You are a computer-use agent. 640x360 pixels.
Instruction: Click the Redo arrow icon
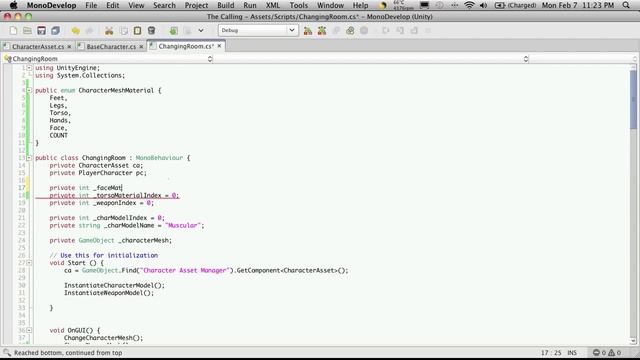coord(89,31)
